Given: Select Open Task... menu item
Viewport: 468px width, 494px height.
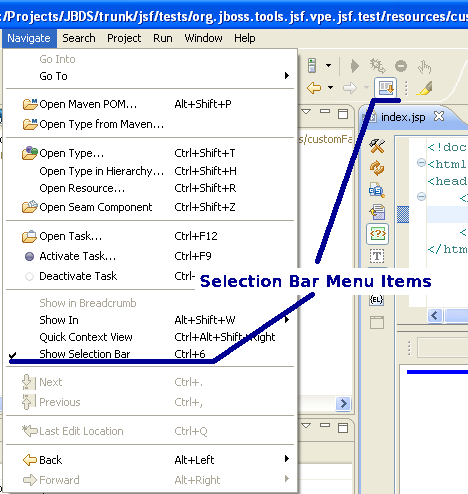Looking at the screenshot, I should pos(150,236).
